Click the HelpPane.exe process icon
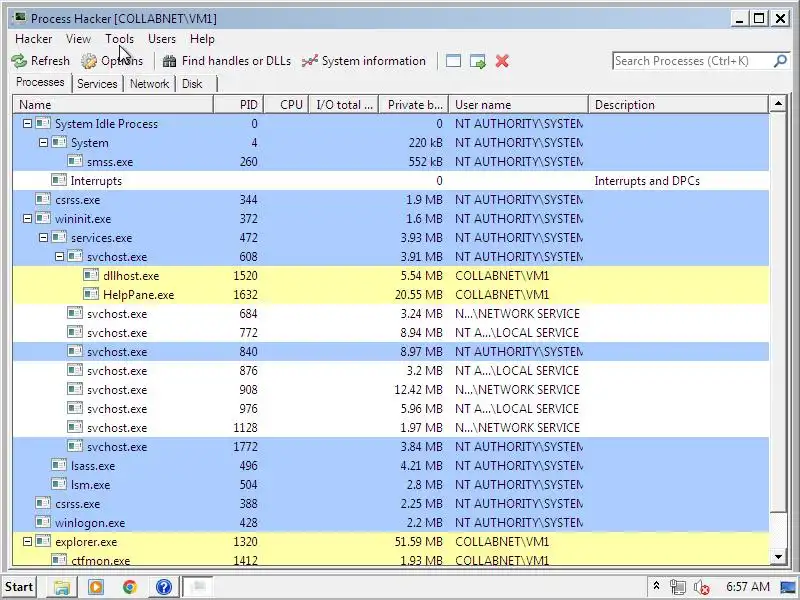This screenshot has width=800, height=600. coord(91,294)
